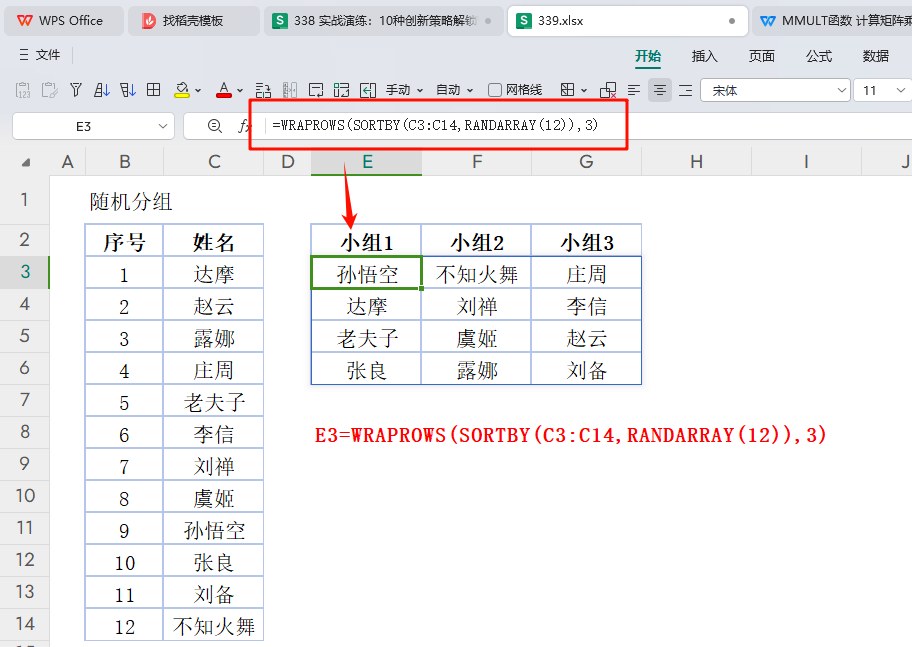Sort ascending with the A-down arrow icon
The height and width of the screenshot is (647, 912).
coord(102,90)
